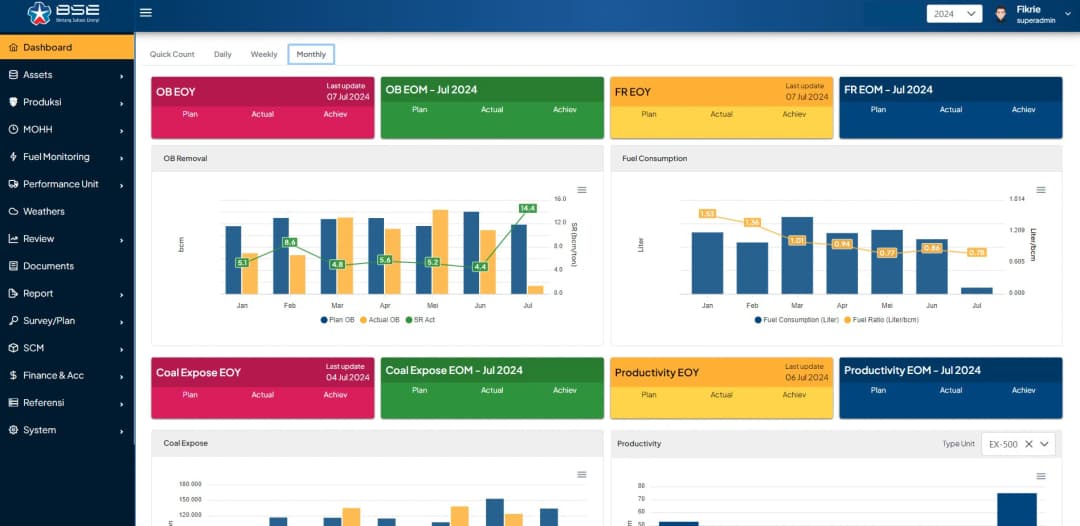Toggle Plan OB series in chart legend
The height and width of the screenshot is (526, 1080).
[337, 320]
